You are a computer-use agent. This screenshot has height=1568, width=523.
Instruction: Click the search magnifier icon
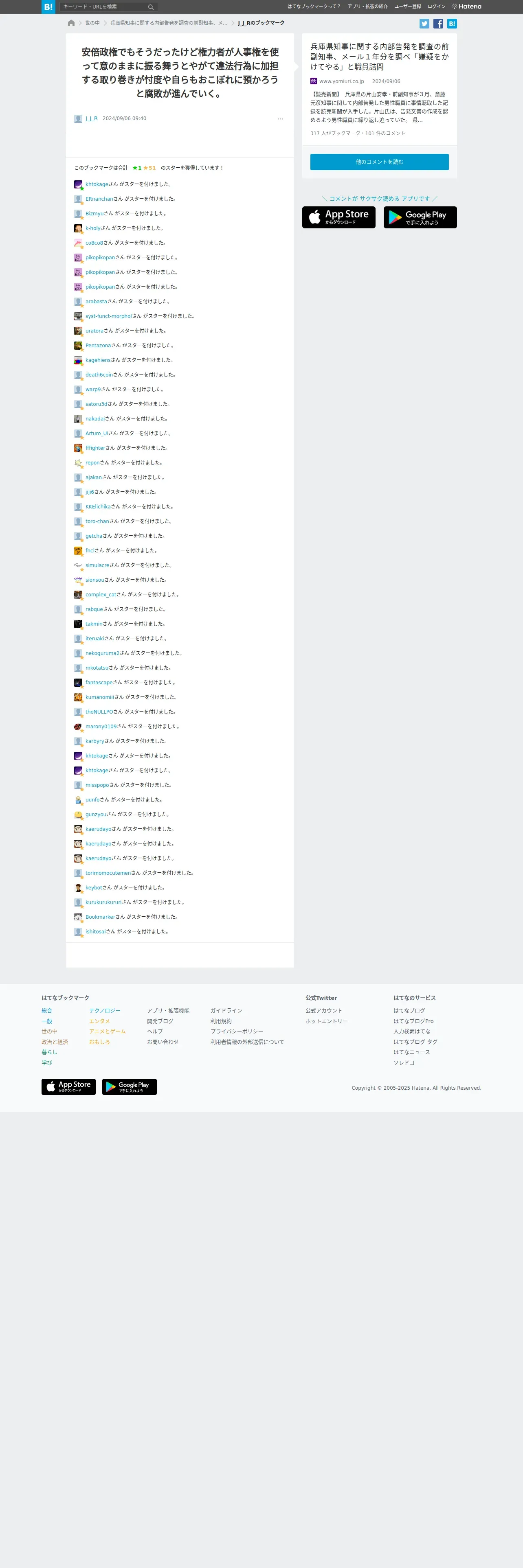coord(150,7)
